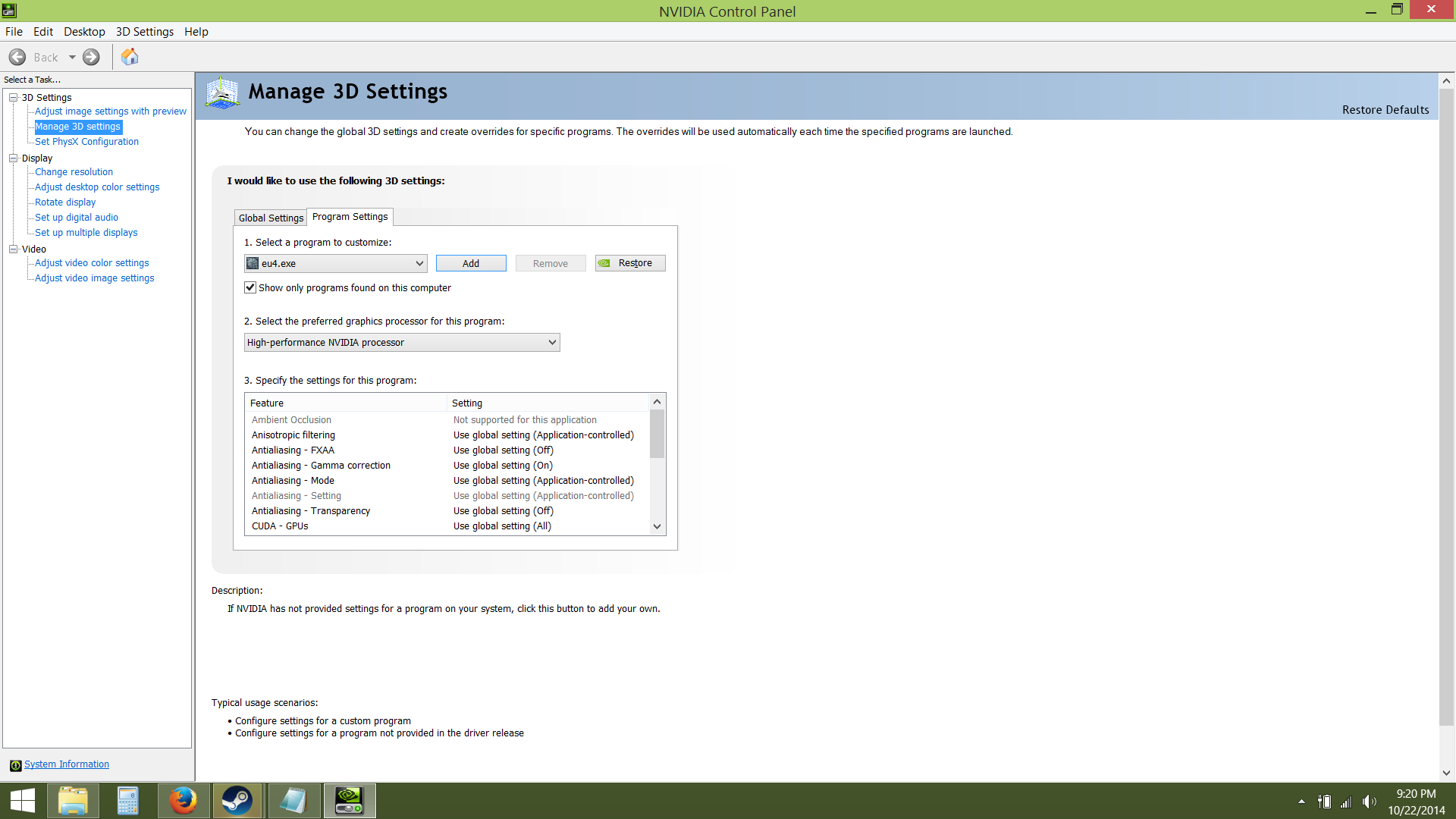Click the Add program button

tap(470, 263)
